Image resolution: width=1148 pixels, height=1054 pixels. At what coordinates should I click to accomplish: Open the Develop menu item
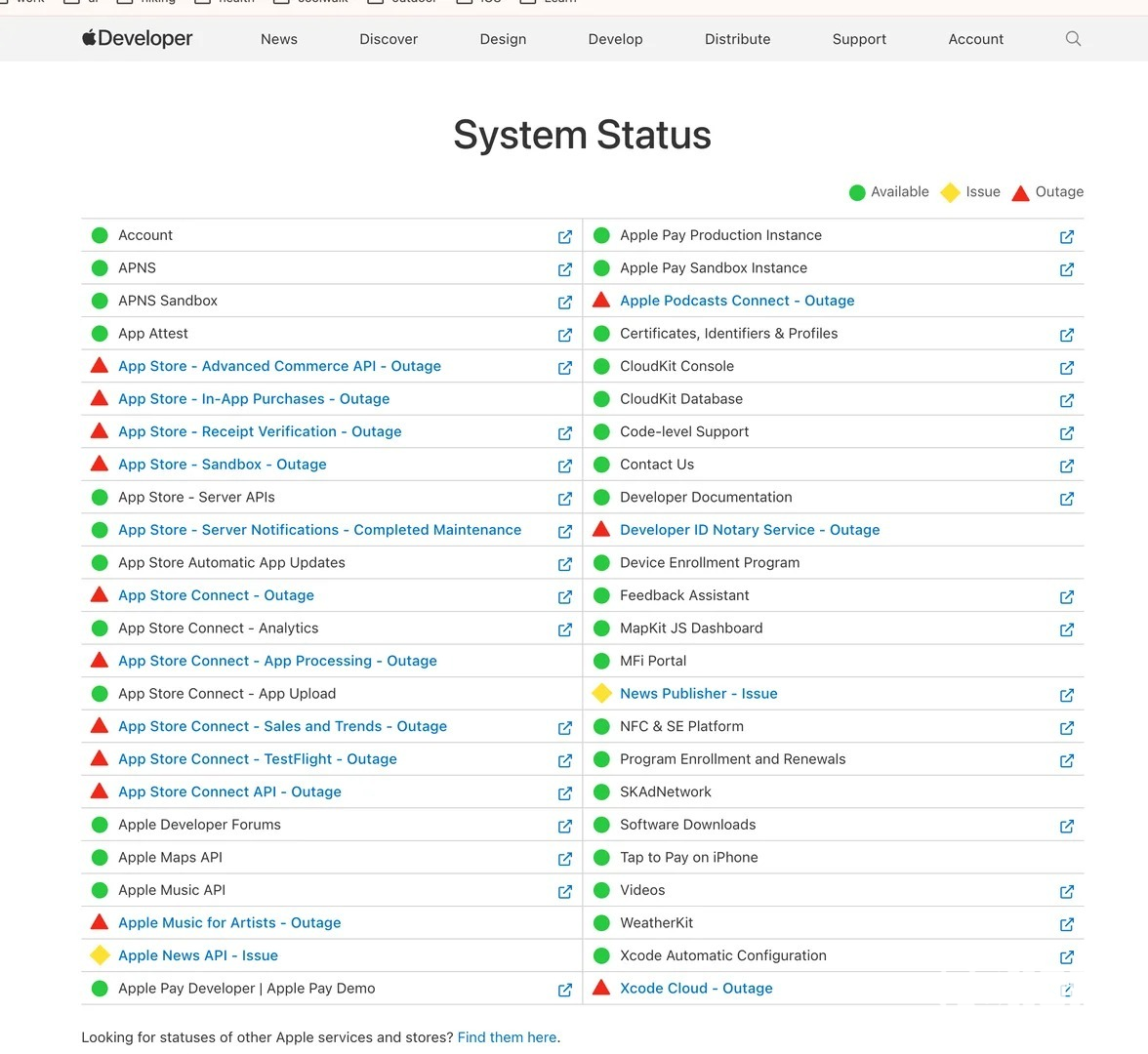[x=615, y=39]
